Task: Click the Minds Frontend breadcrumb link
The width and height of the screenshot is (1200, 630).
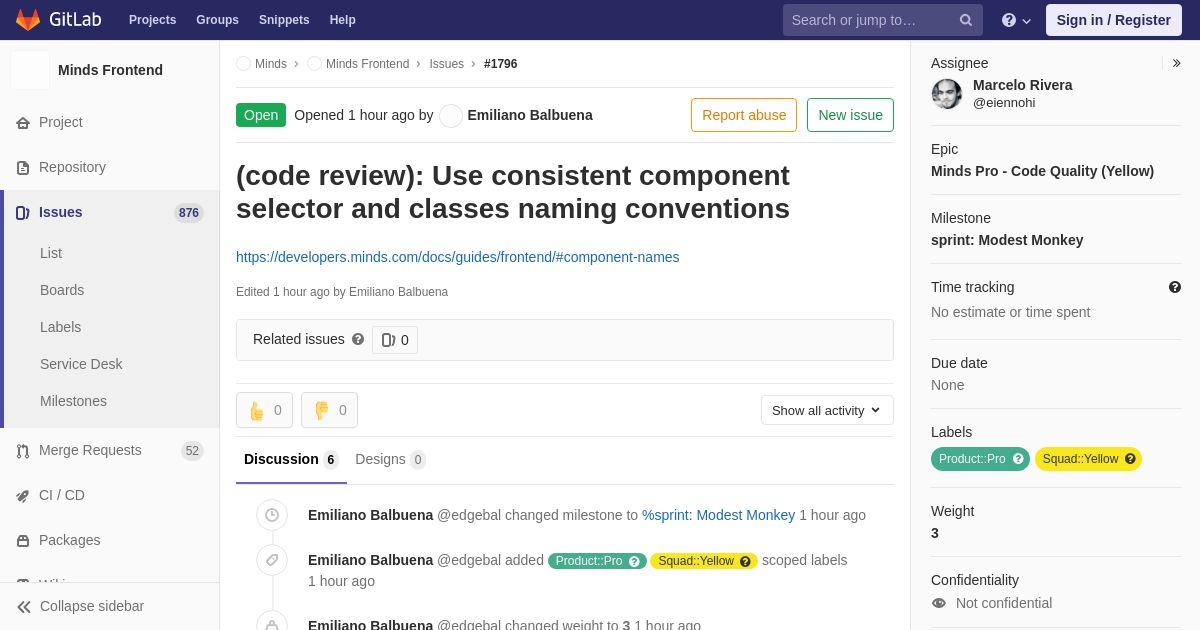Action: [367, 64]
